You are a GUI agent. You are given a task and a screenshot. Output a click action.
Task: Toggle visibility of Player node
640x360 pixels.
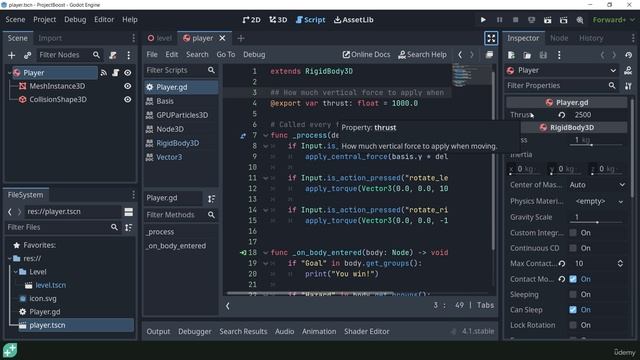(128, 73)
